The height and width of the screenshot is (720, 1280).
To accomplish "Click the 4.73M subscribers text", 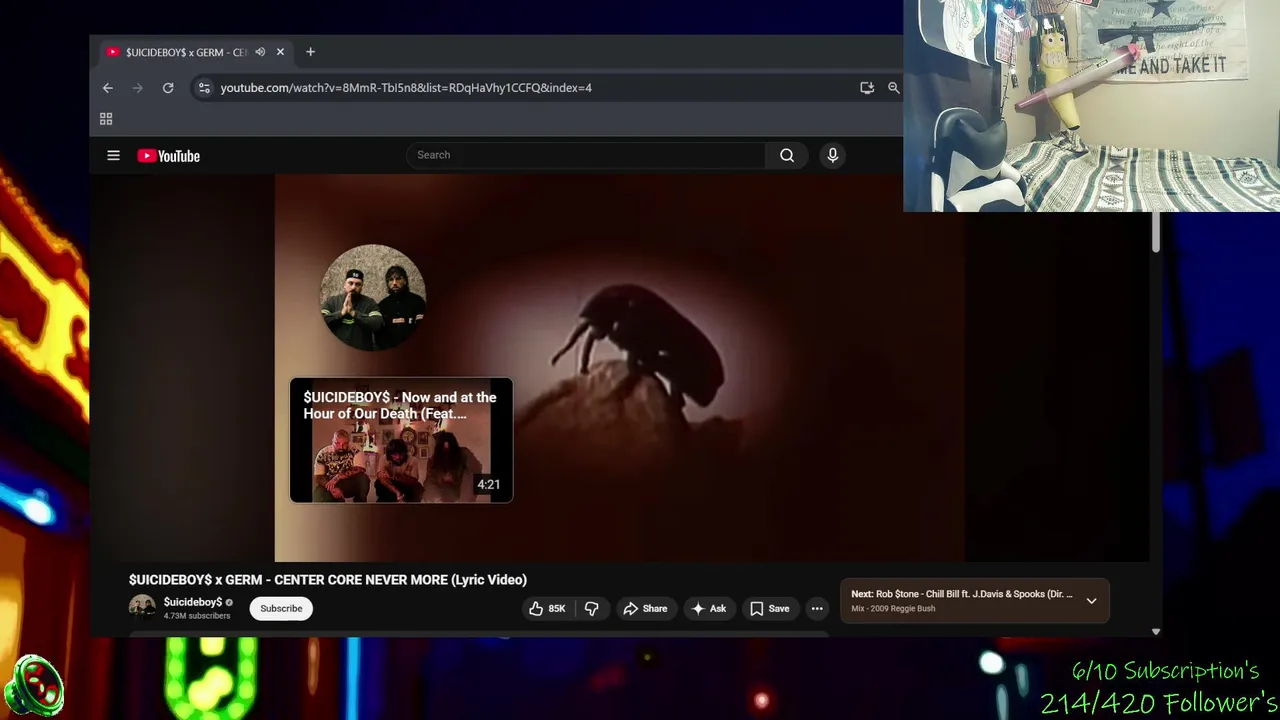I will coord(197,616).
